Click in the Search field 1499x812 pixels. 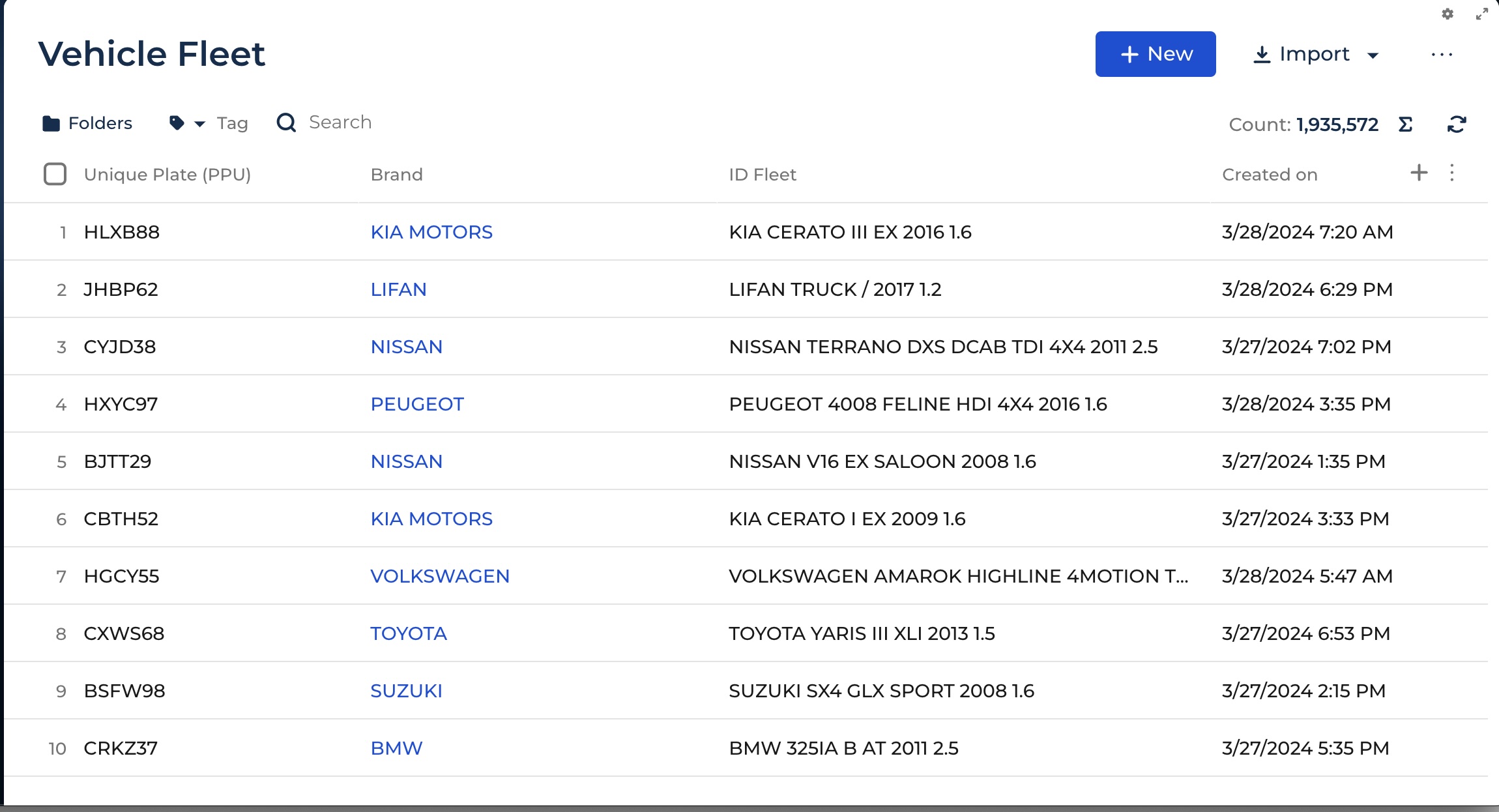340,123
